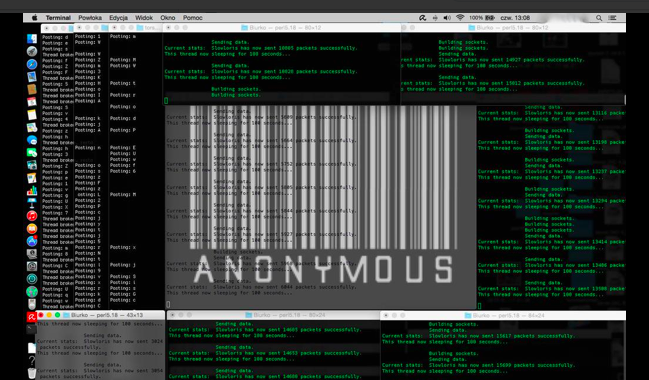649x380 pixels.
Task: Launch Safari compass icon in dock
Action: coord(32,64)
